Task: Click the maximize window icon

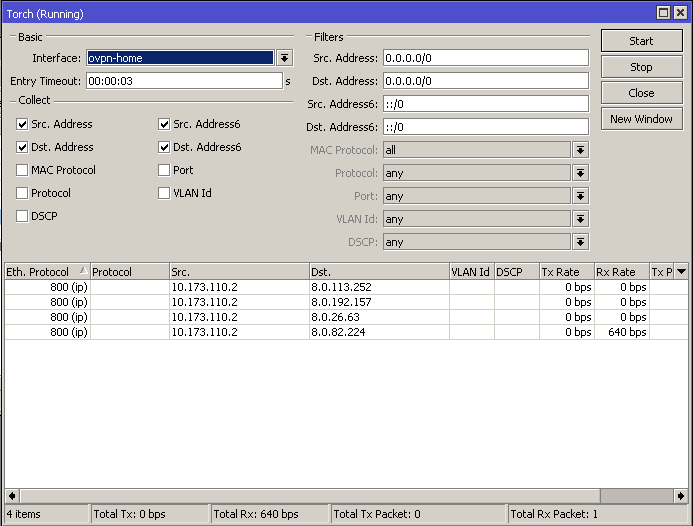Action: tap(663, 13)
